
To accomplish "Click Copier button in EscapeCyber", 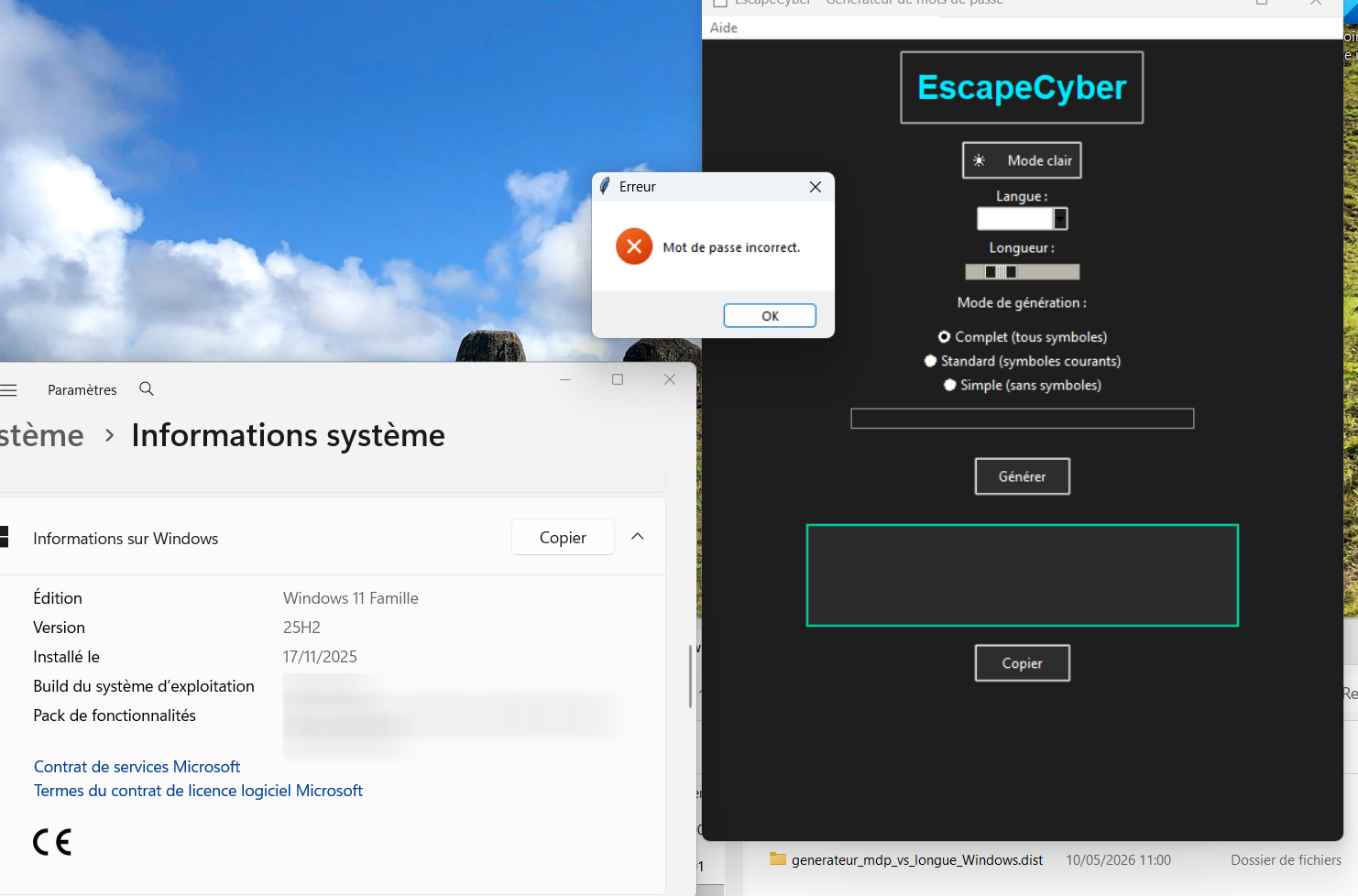I will [x=1023, y=663].
